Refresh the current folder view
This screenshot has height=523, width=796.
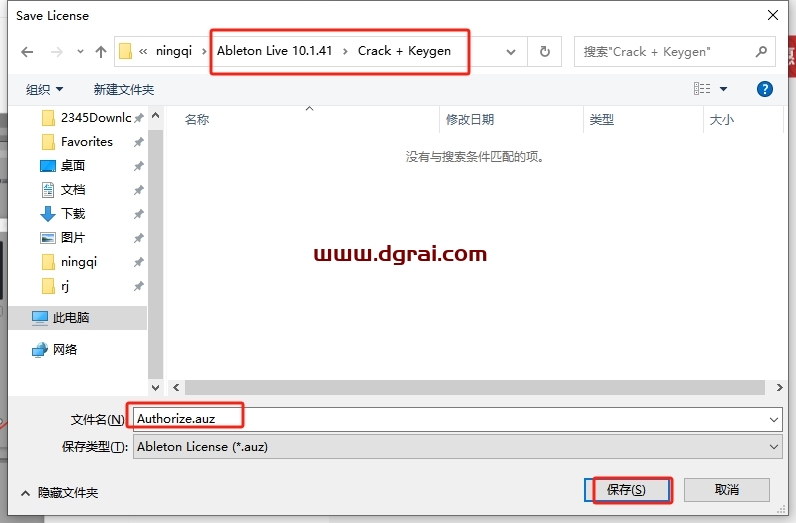(545, 52)
